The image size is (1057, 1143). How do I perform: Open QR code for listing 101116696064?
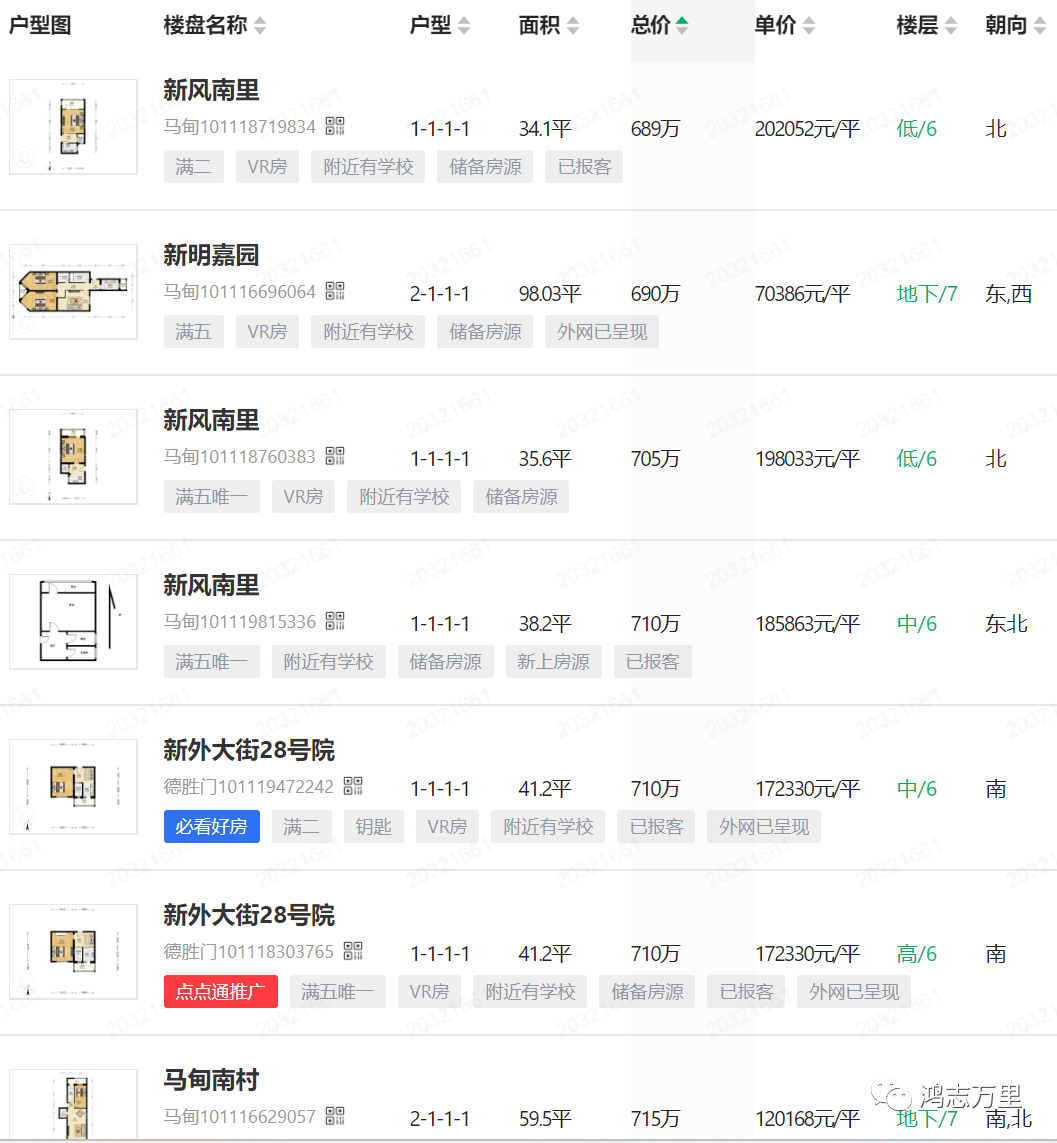[335, 291]
